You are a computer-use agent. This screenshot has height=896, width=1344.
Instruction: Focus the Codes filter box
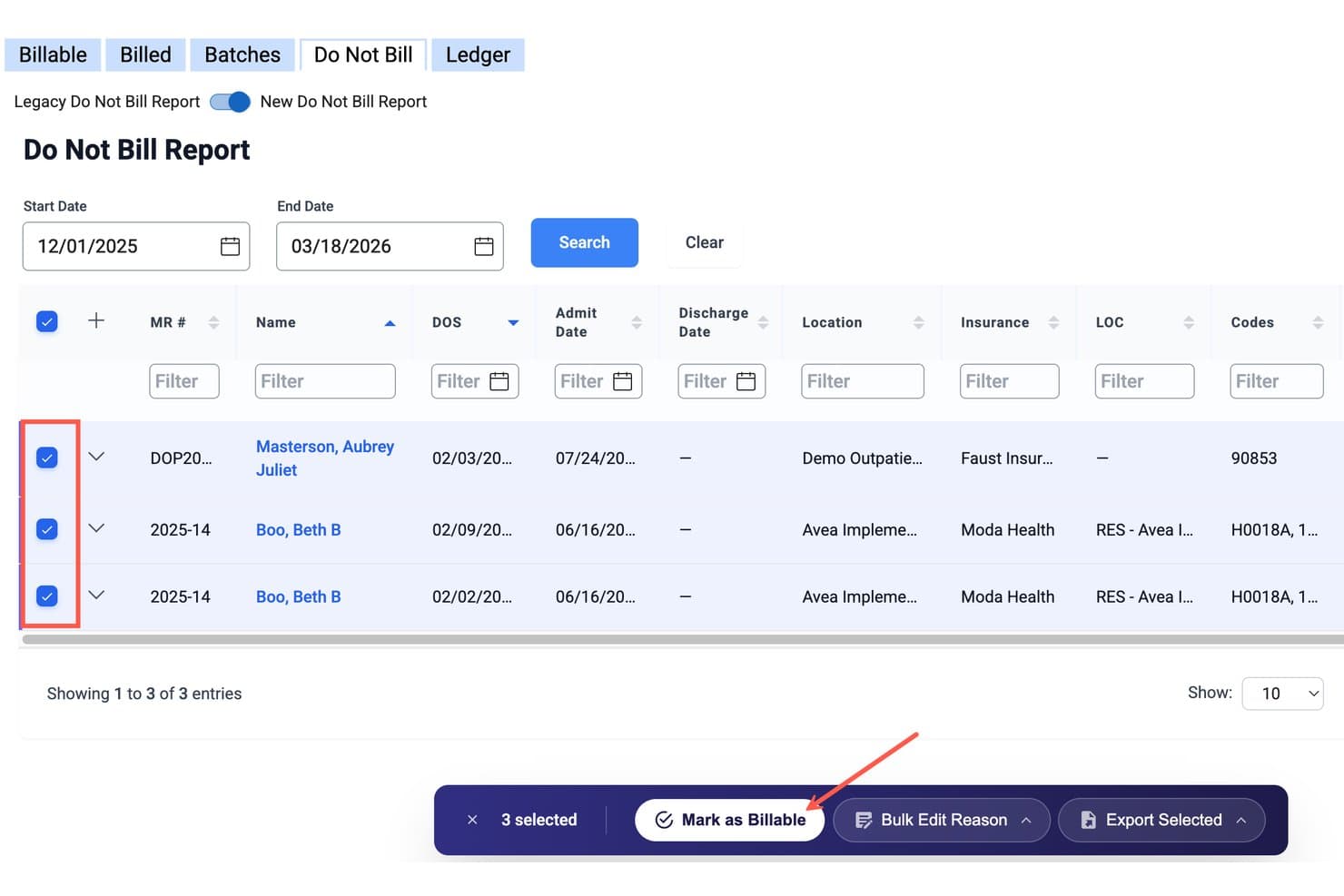1277,381
